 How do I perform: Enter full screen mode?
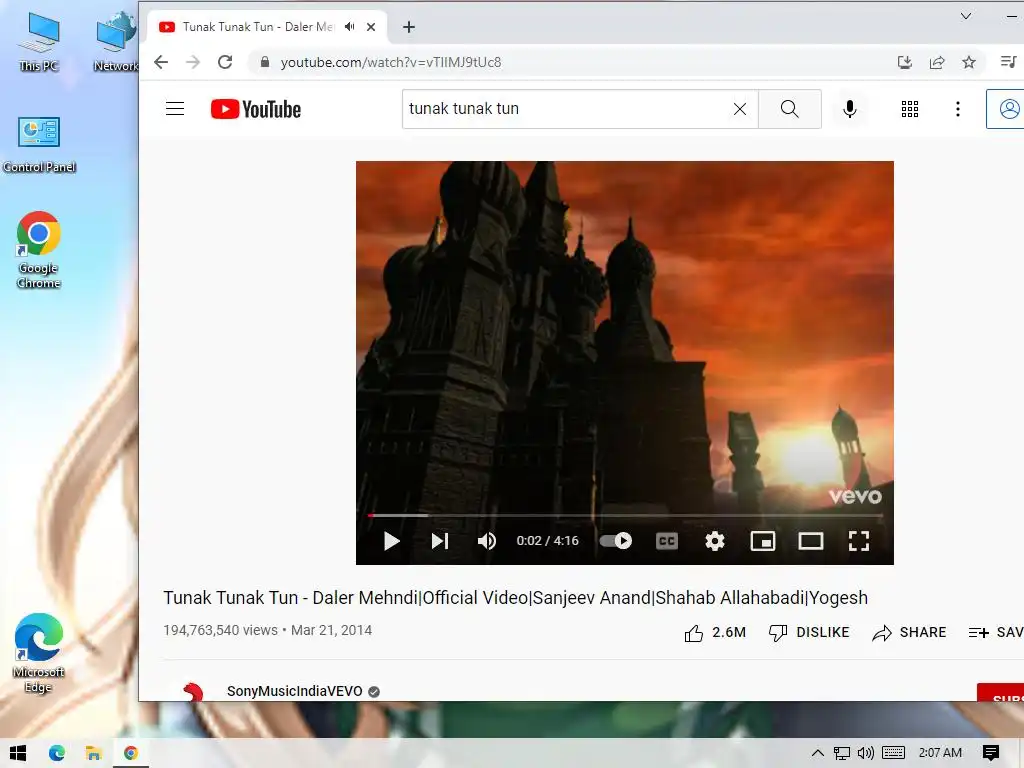(858, 541)
